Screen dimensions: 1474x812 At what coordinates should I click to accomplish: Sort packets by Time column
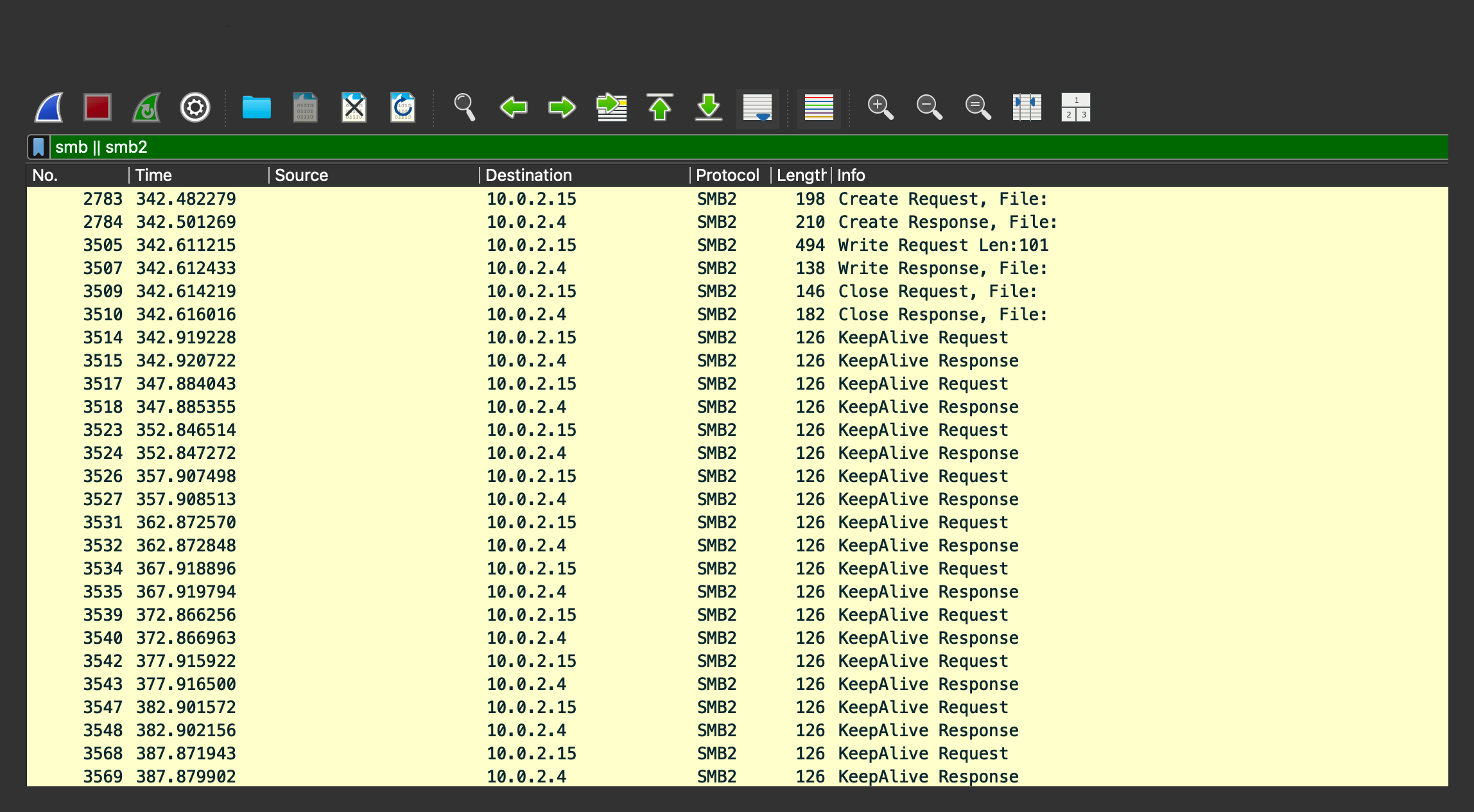coord(199,175)
